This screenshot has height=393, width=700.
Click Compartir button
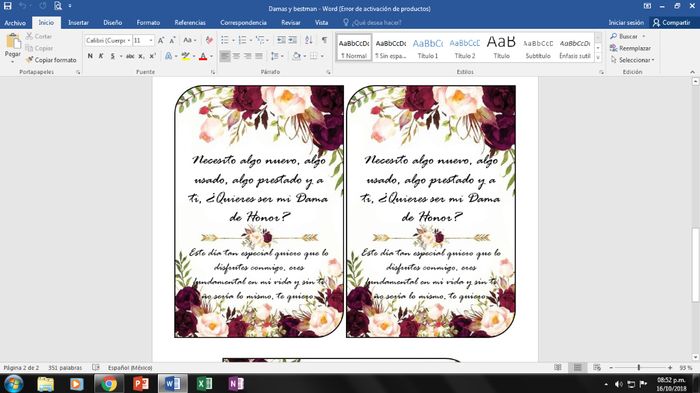point(672,22)
